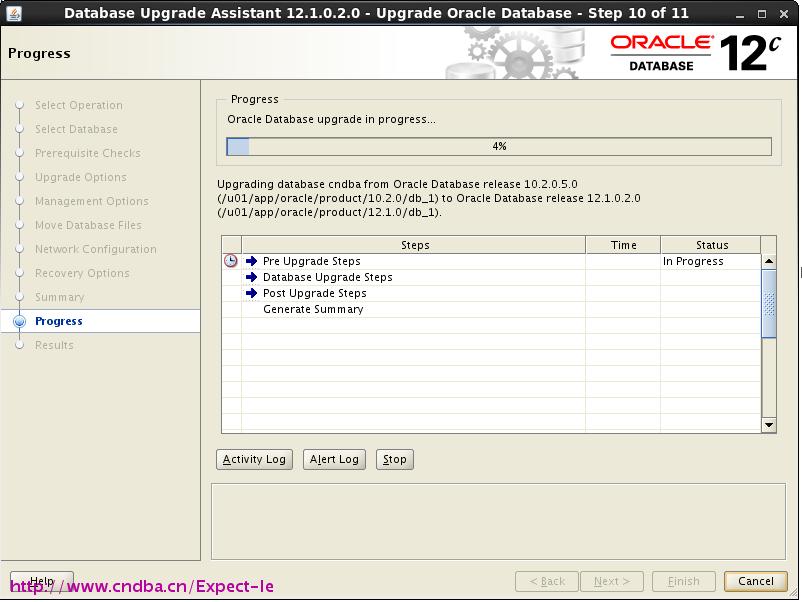Click the blue arrow next to Database Upgrade Steps
This screenshot has height=602, width=802.
click(x=251, y=277)
